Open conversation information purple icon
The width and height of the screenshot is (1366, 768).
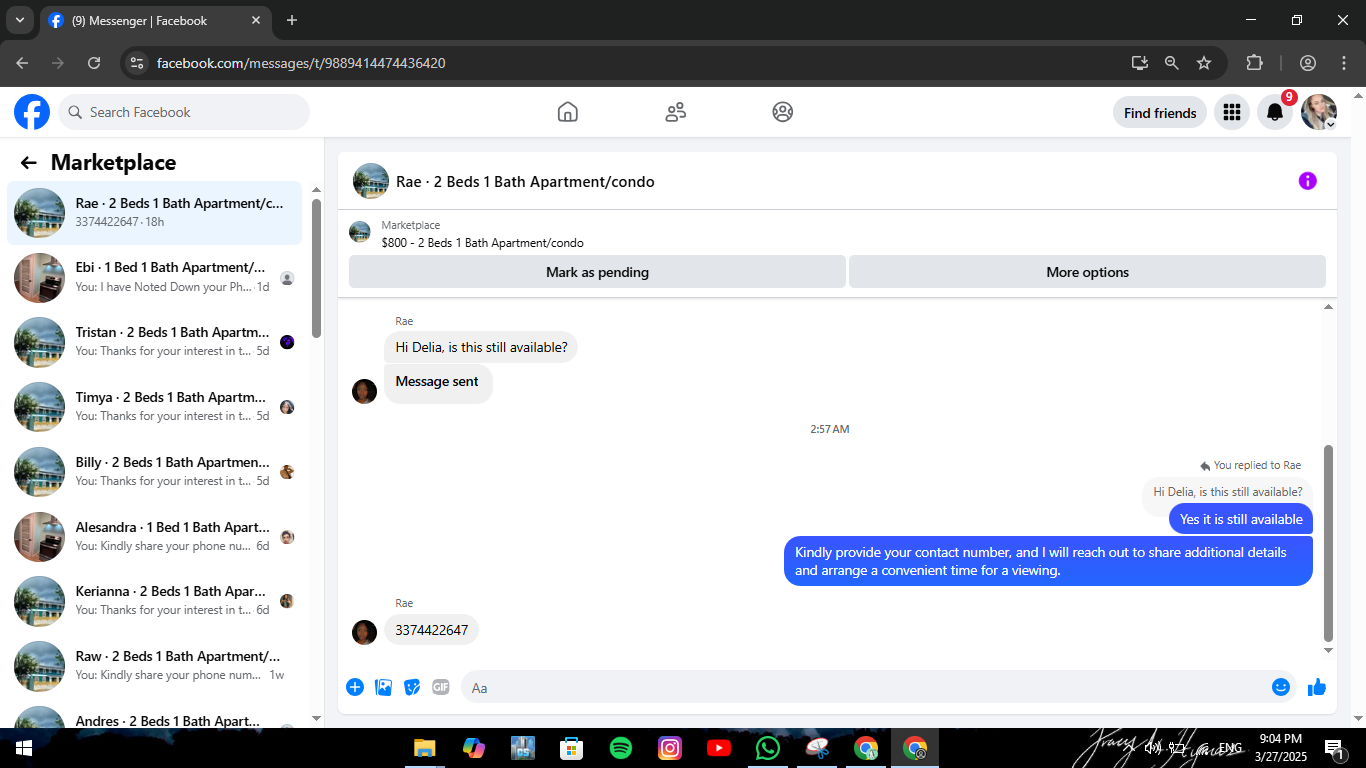(1307, 181)
